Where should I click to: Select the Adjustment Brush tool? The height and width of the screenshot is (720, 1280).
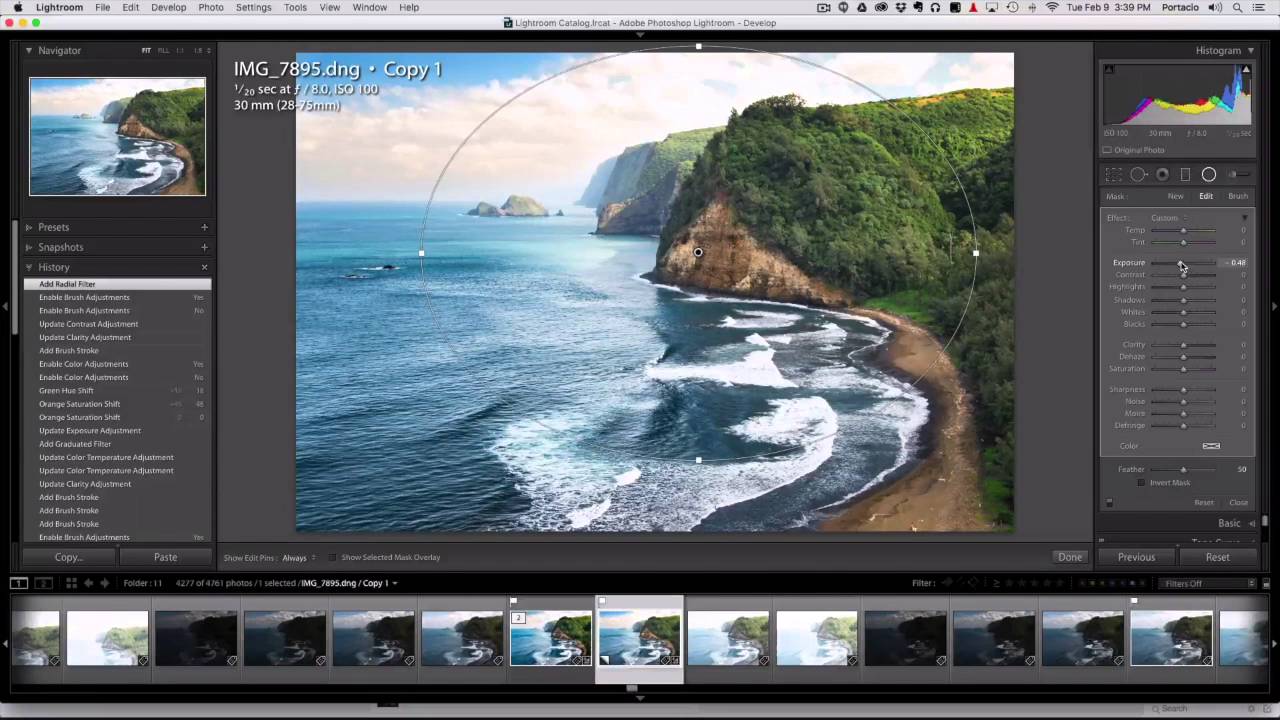pyautogui.click(x=1239, y=174)
